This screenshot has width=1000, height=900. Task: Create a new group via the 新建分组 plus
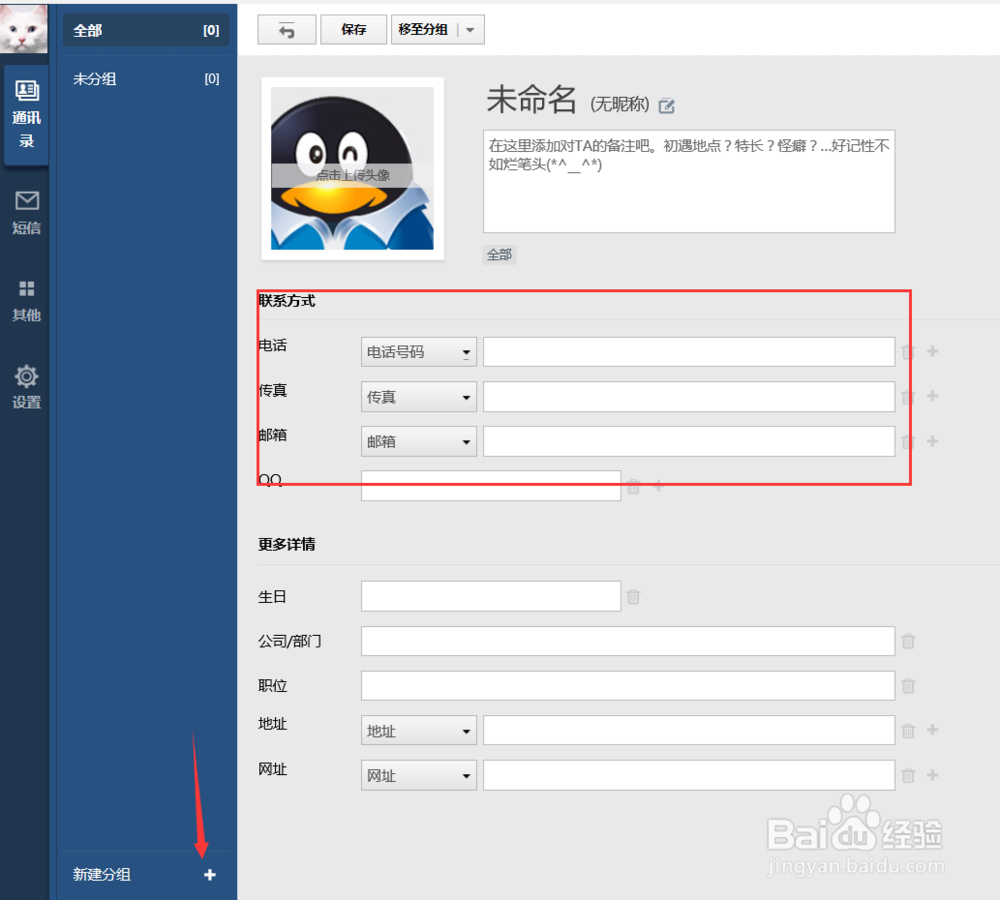(x=209, y=874)
